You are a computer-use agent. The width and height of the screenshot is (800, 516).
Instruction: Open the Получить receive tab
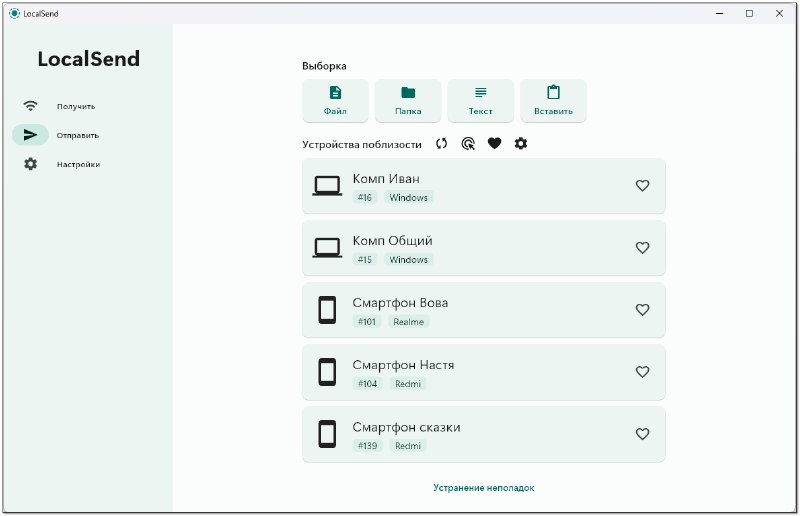click(x=76, y=106)
